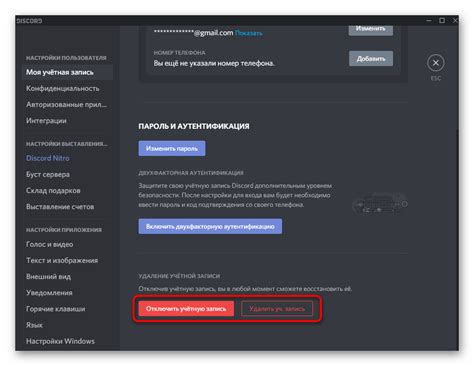The width and height of the screenshot is (474, 366).
Task: Close the Discord window
Action: pos(455,21)
